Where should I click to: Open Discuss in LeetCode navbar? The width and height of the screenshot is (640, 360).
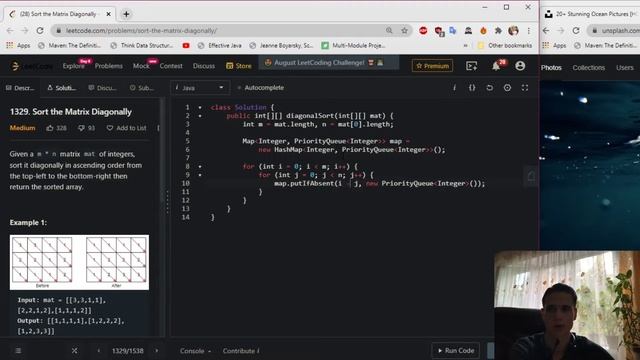coord(204,66)
